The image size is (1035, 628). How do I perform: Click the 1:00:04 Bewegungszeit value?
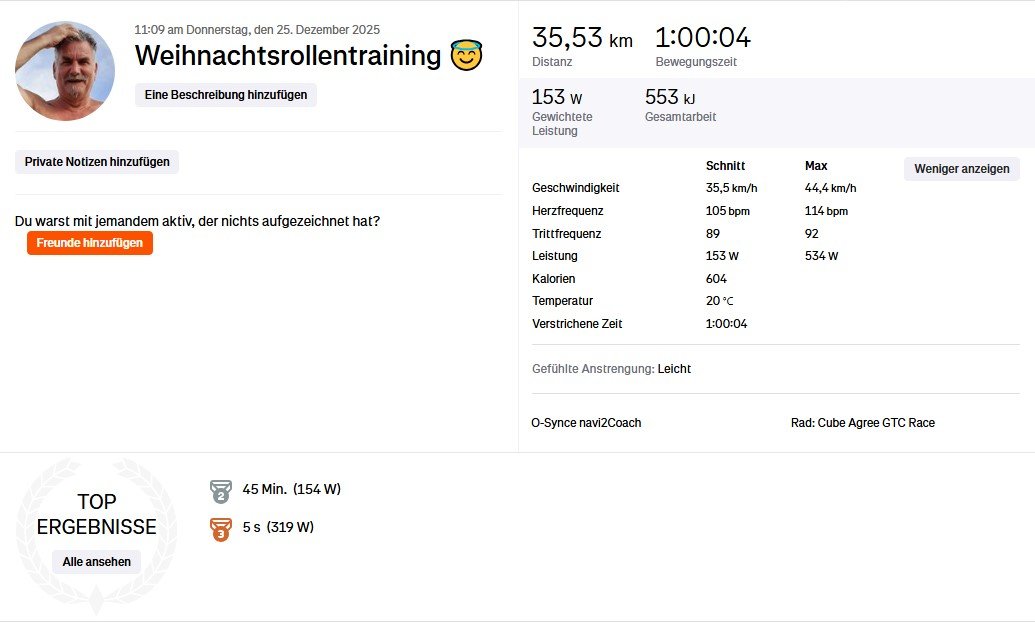[702, 39]
